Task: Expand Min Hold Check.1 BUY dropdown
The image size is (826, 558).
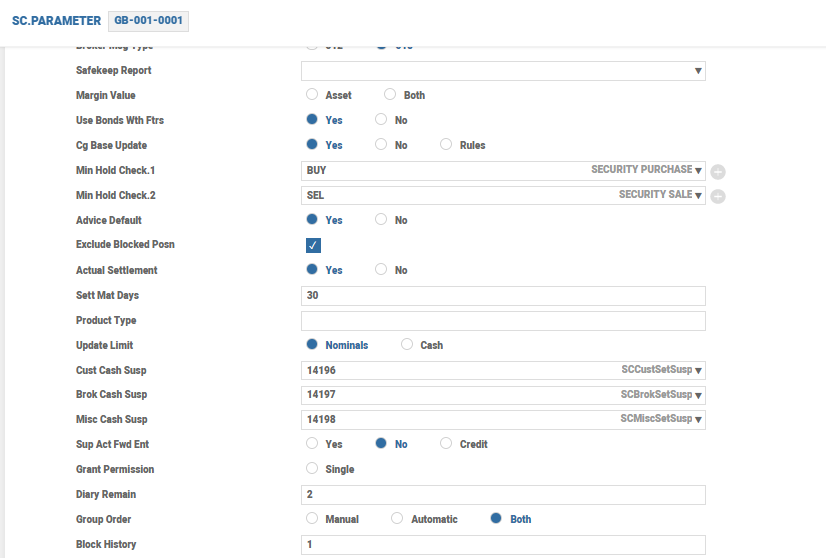Action: coord(699,171)
